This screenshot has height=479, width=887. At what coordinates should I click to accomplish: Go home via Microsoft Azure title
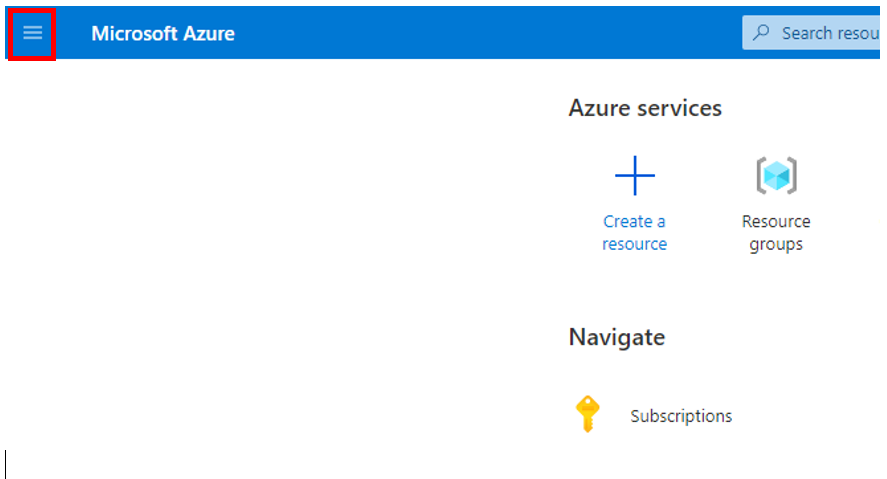[x=163, y=33]
